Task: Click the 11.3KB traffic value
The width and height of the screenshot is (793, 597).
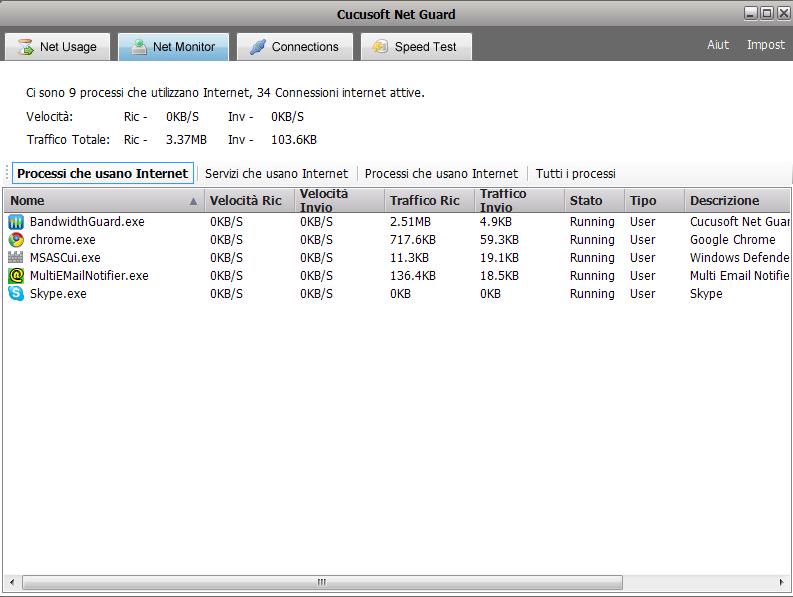Action: click(409, 258)
